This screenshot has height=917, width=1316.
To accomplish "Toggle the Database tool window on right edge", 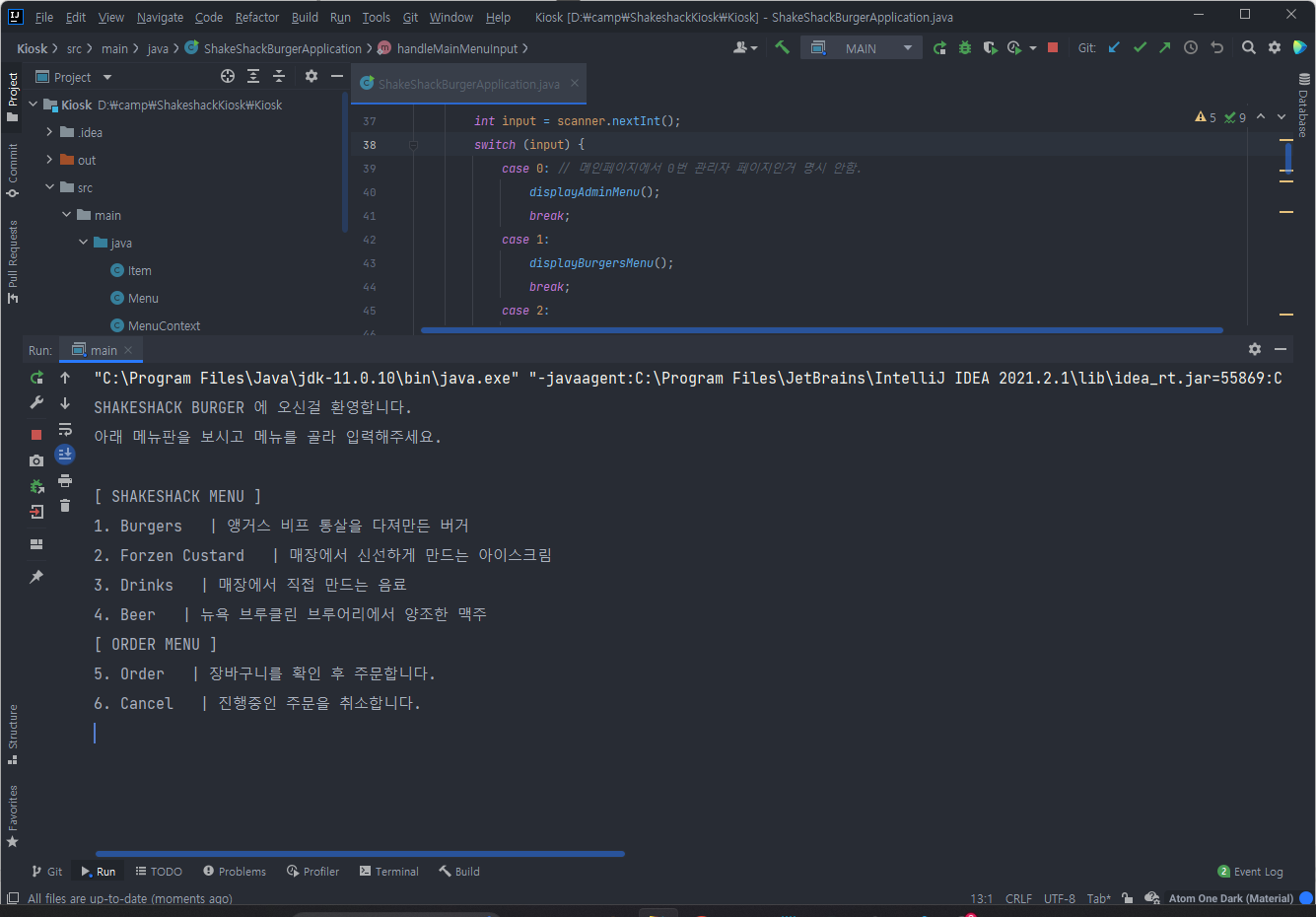I will [1303, 106].
